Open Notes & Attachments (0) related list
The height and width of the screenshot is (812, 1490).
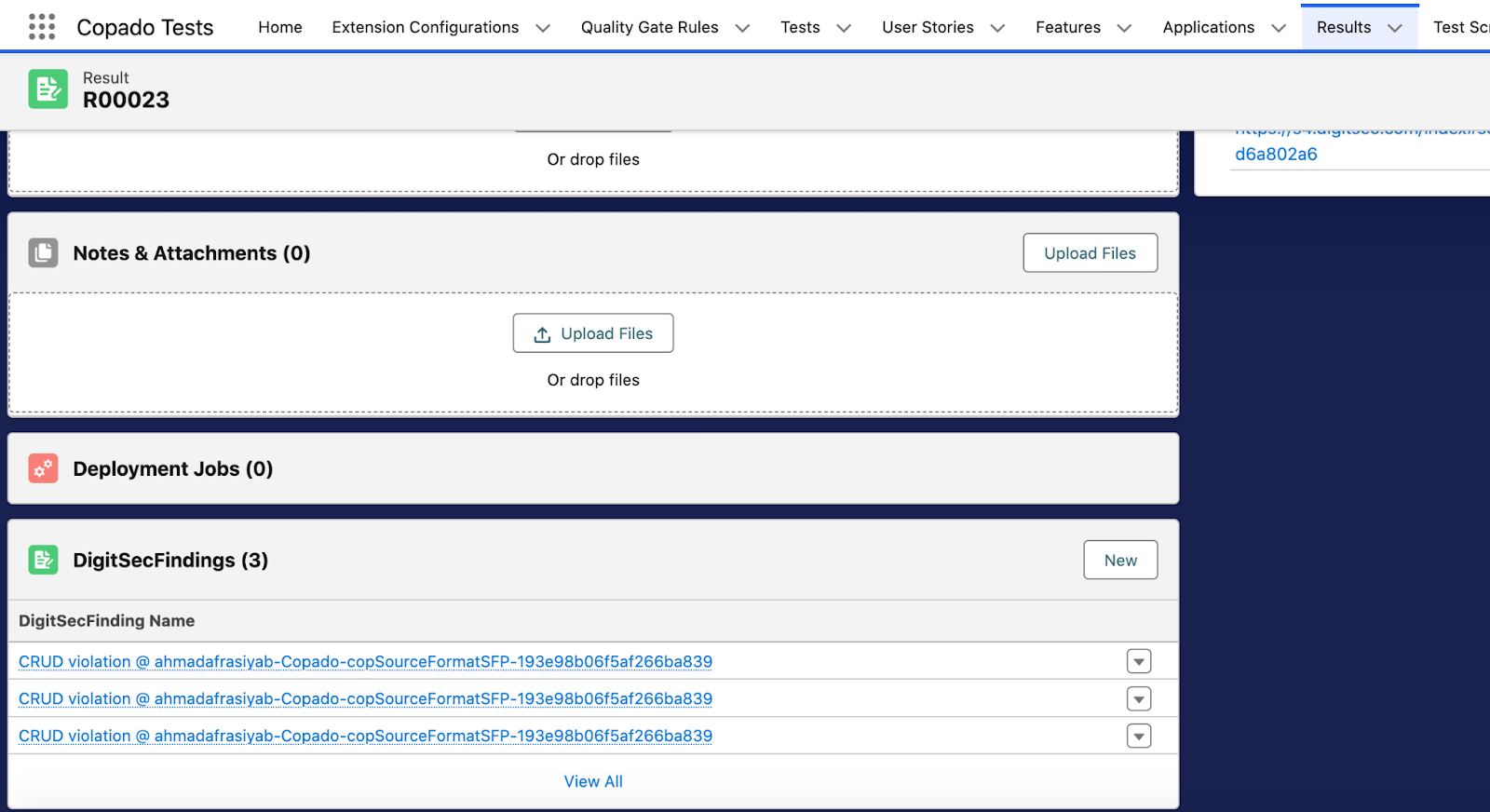pyautogui.click(x=192, y=253)
